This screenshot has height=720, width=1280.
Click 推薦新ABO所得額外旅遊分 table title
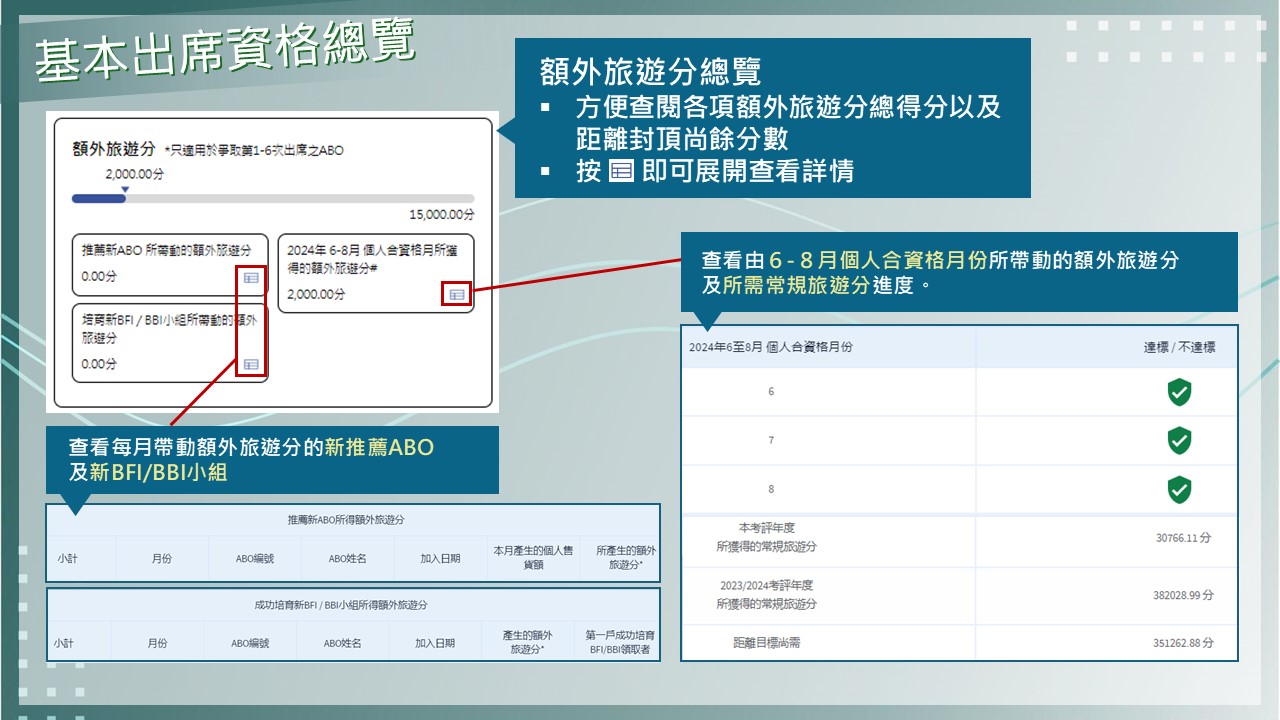tap(345, 520)
